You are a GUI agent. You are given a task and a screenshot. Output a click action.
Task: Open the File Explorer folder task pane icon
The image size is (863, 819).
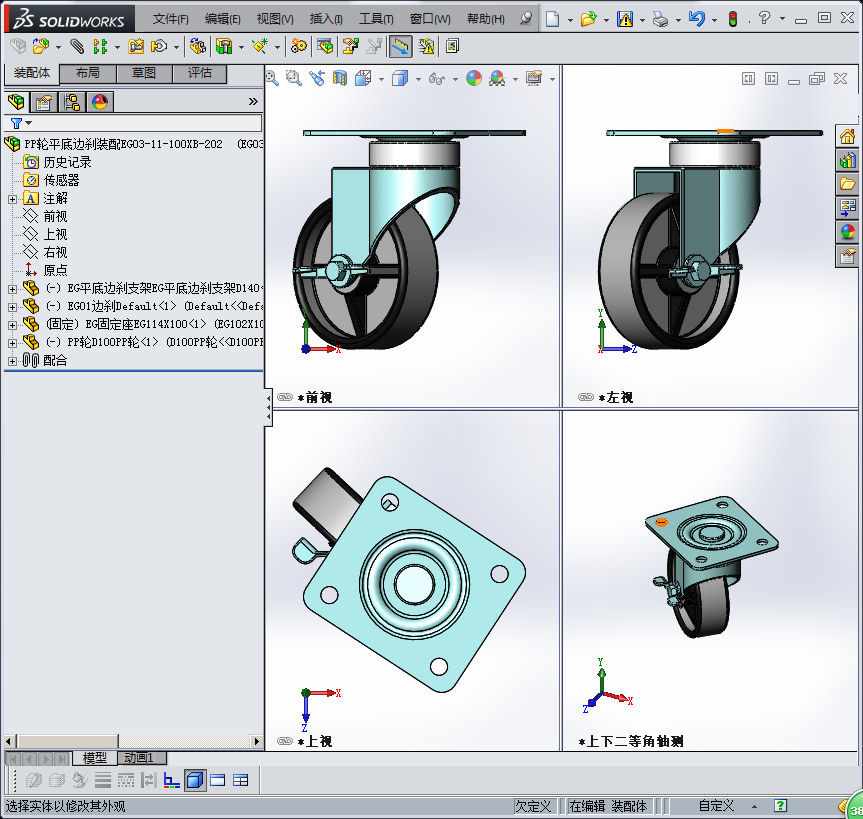(848, 184)
